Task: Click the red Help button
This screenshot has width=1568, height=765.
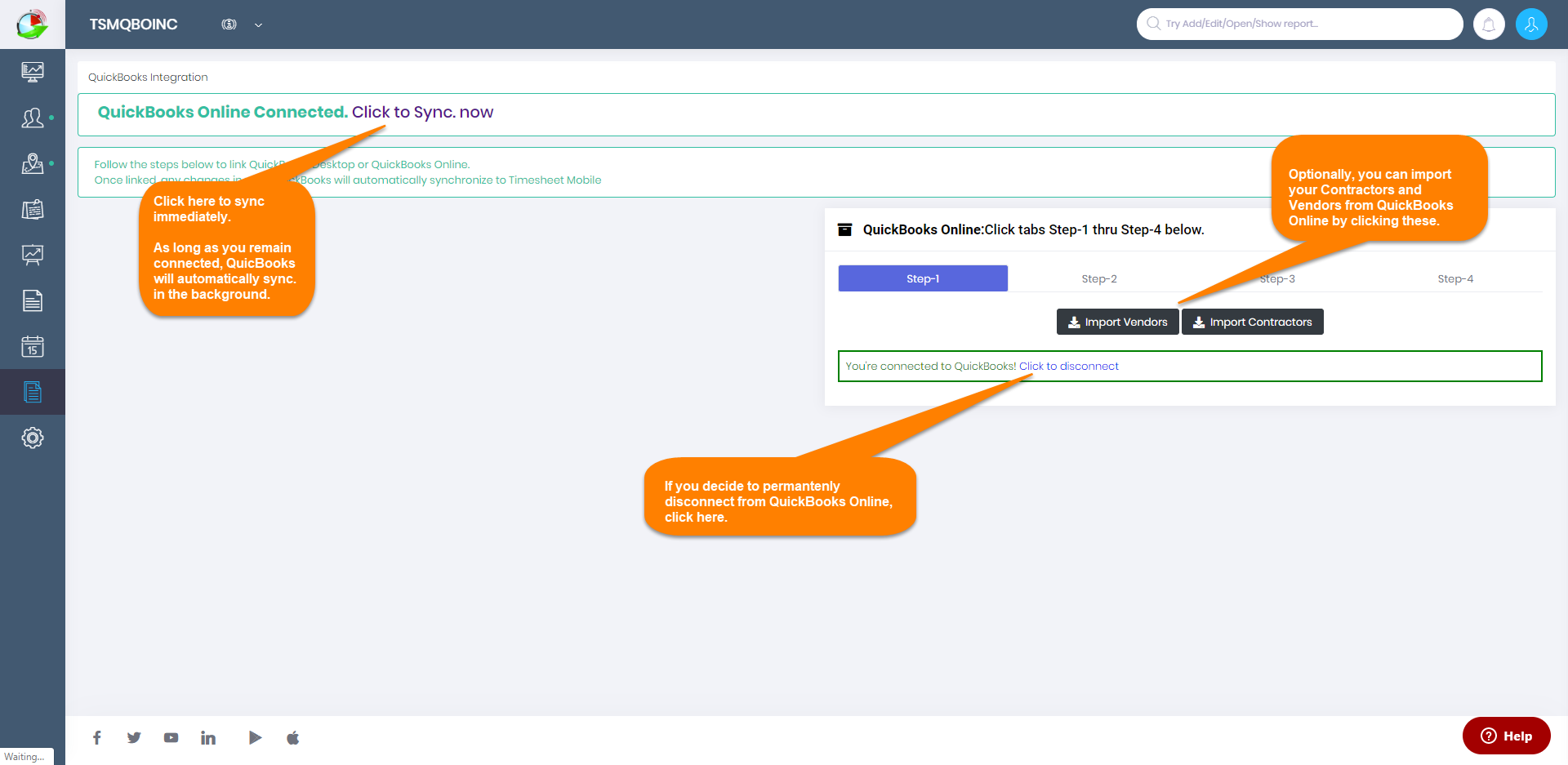Action: 1506,736
